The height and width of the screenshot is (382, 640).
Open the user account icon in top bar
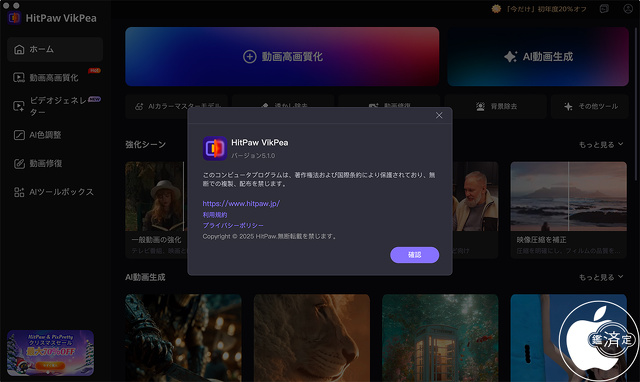[x=628, y=9]
